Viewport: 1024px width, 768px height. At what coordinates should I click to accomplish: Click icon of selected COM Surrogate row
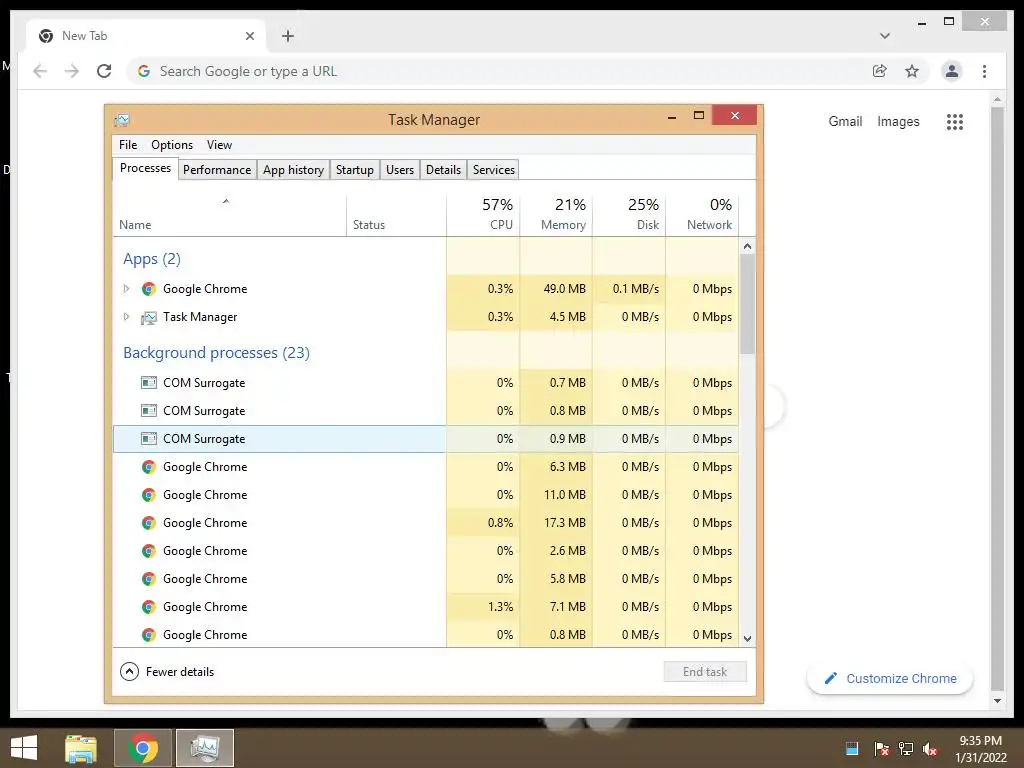click(149, 439)
